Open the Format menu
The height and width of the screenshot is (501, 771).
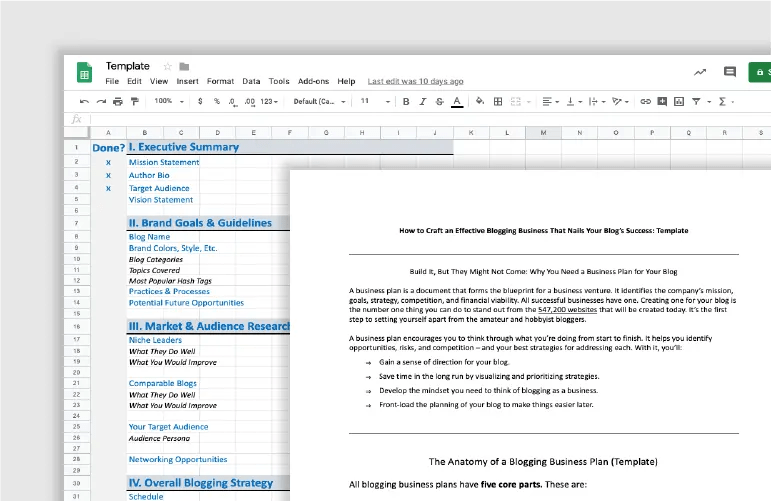point(220,81)
